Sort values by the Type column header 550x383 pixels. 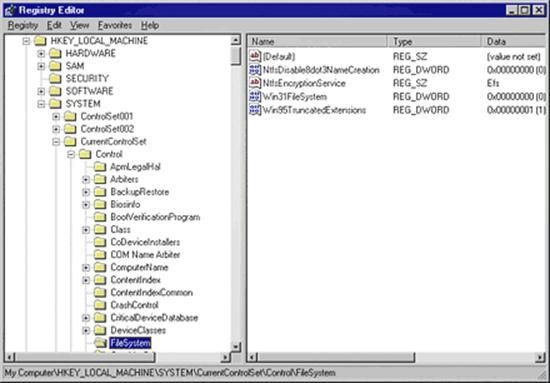(435, 41)
